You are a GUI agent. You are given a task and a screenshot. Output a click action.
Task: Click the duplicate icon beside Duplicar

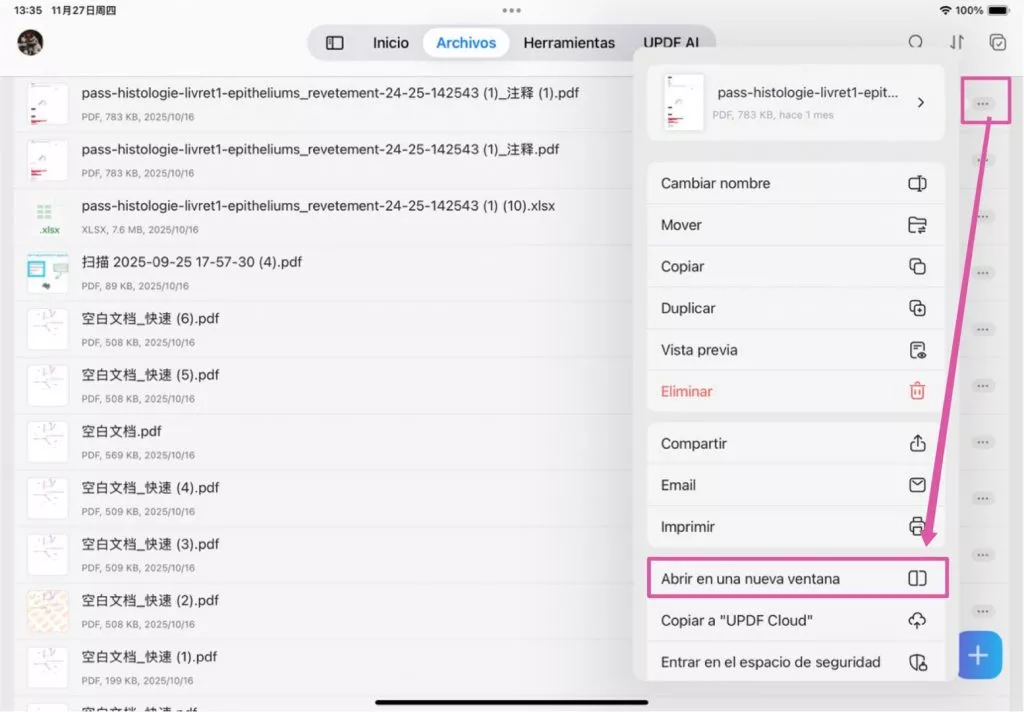point(917,308)
